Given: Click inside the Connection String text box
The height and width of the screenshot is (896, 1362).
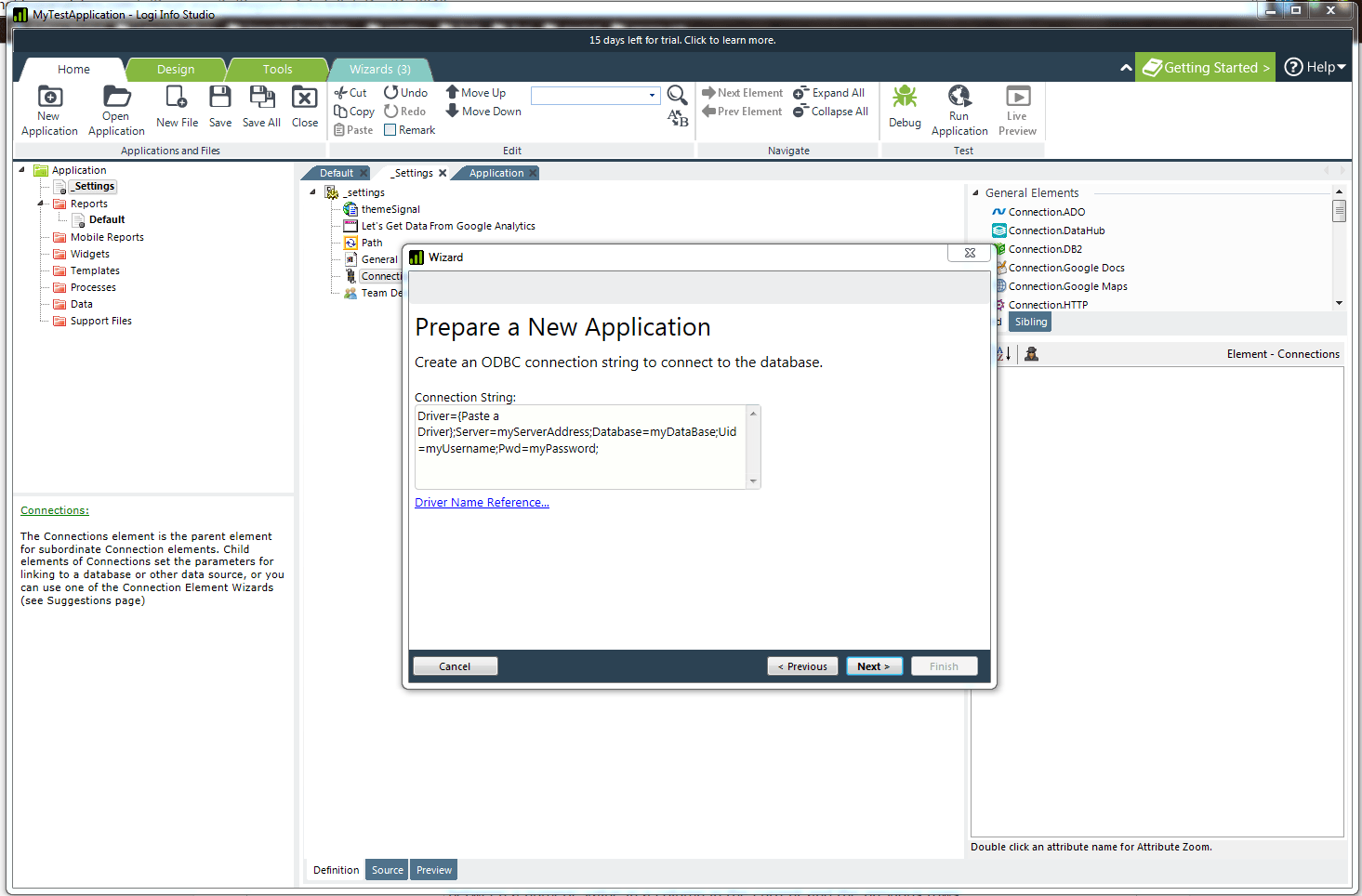Looking at the screenshot, I should (x=581, y=446).
